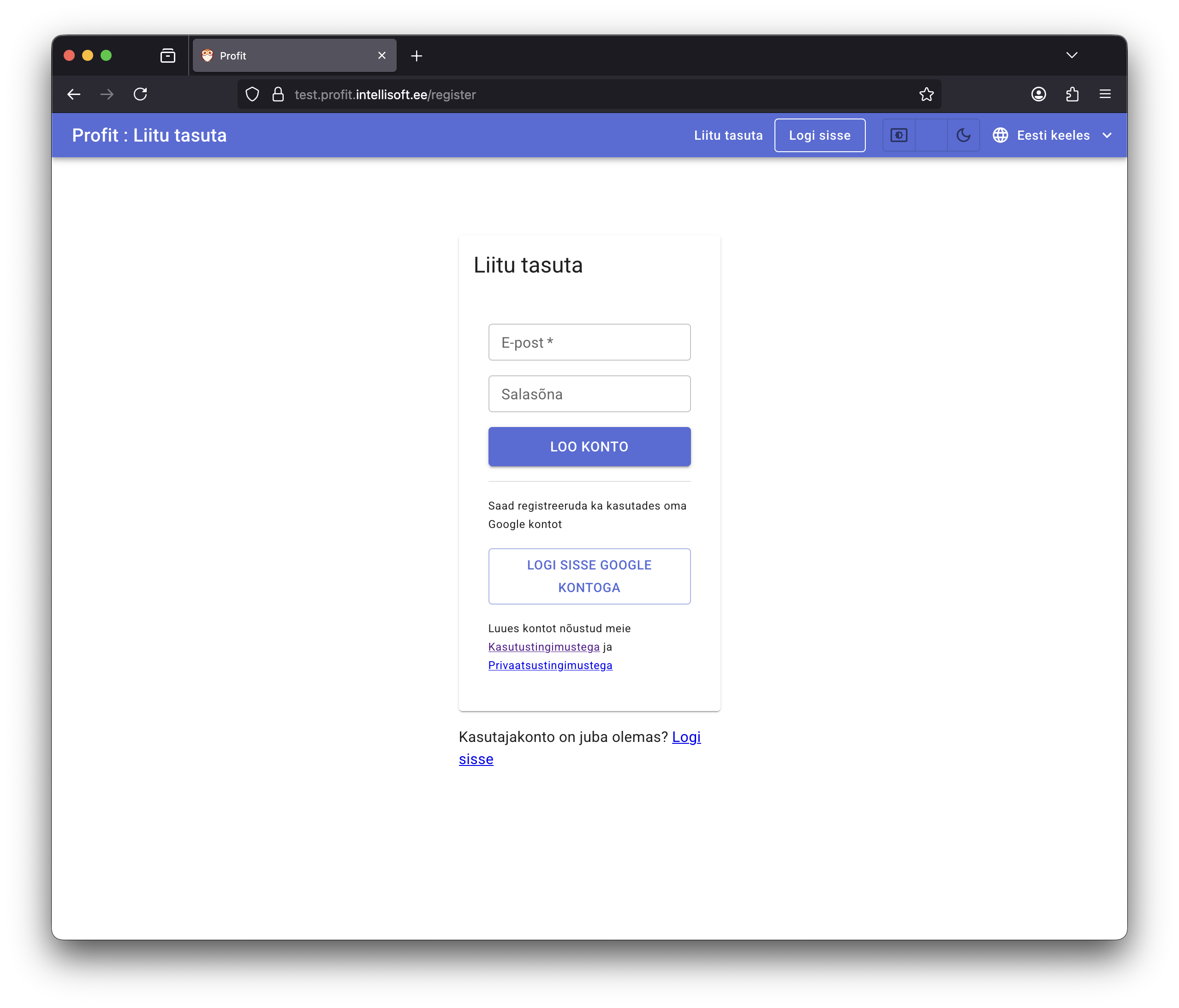Open the Firefox account icon

click(1038, 95)
